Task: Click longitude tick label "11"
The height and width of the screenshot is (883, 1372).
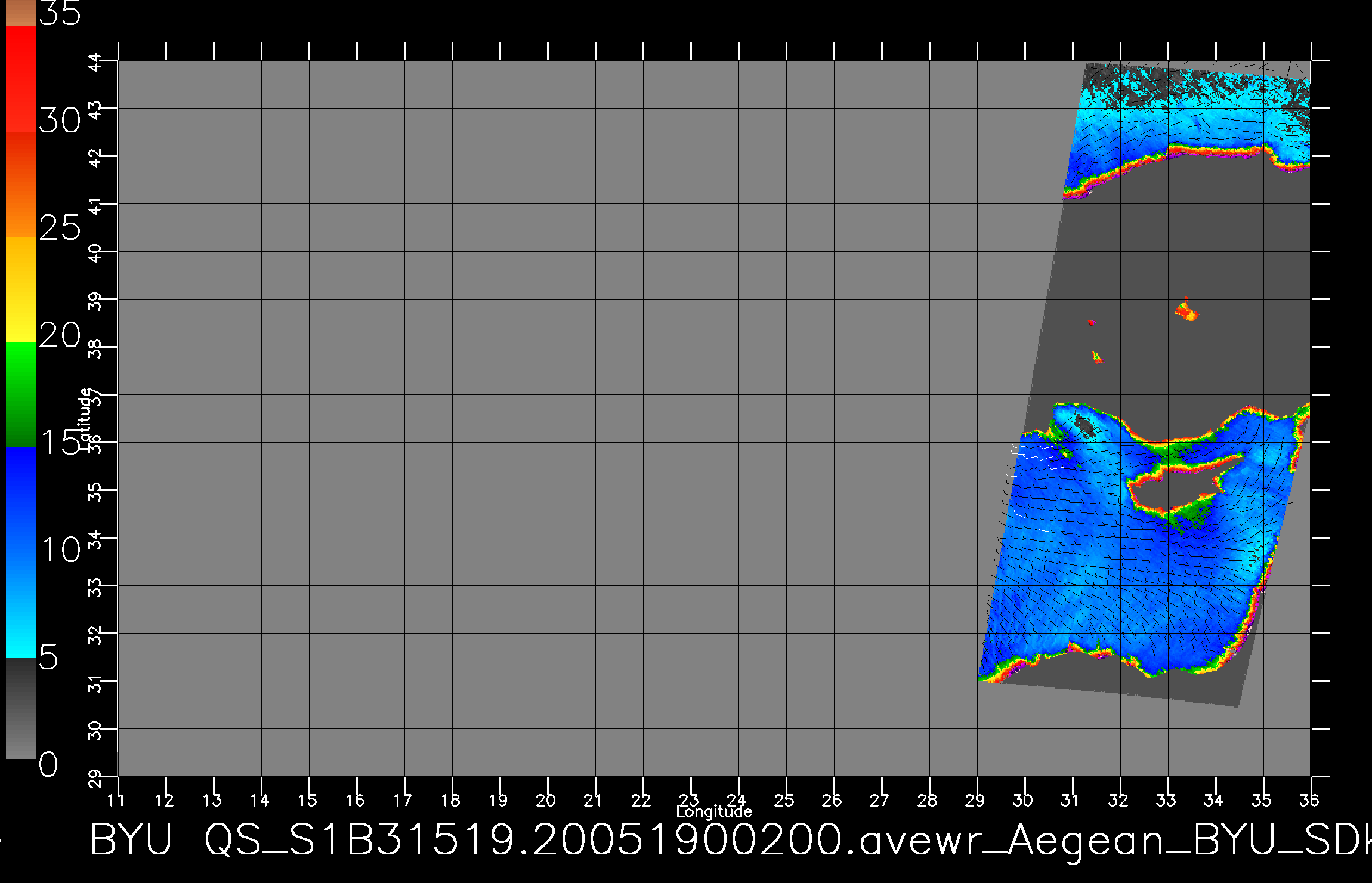Action: (x=116, y=800)
